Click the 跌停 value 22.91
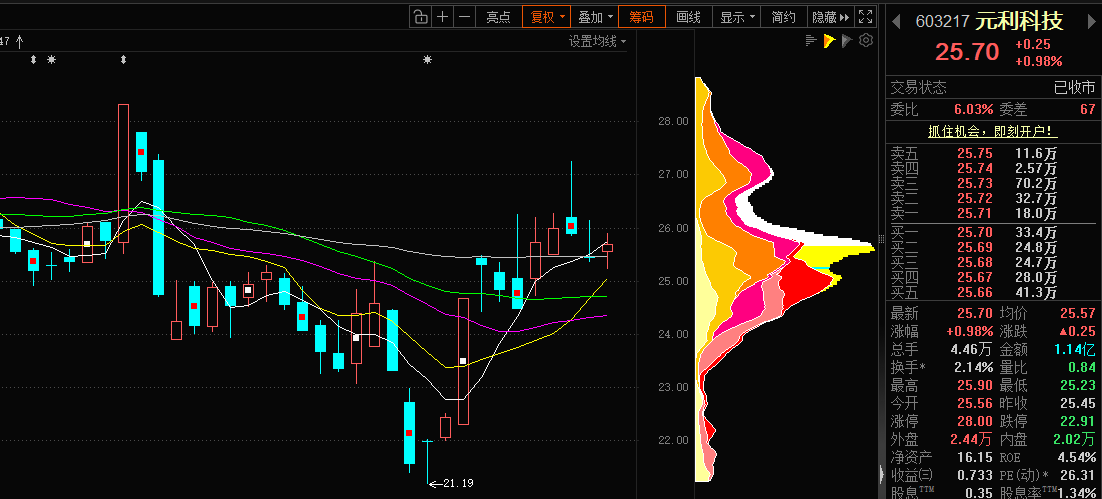1102x499 pixels. click(1077, 422)
